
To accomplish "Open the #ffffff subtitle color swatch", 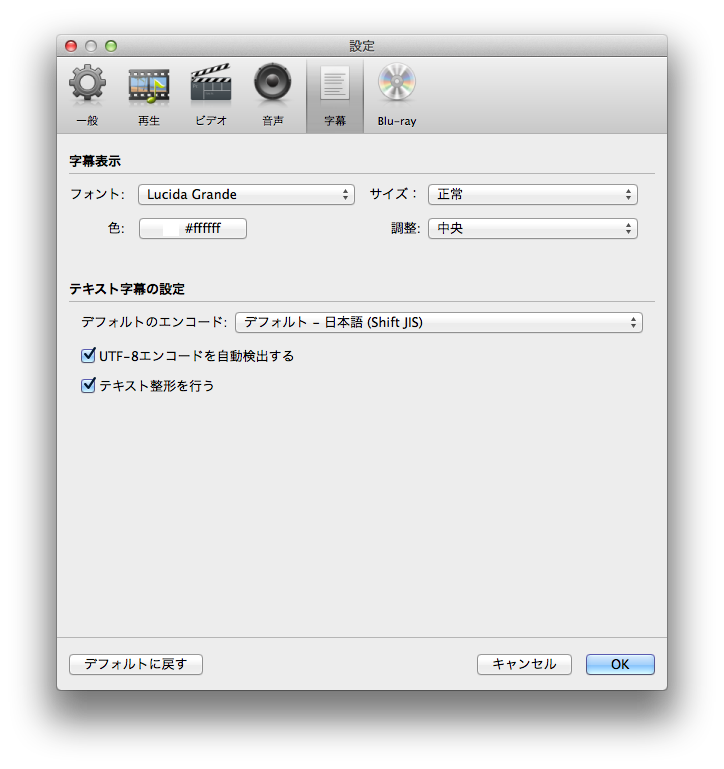I will pyautogui.click(x=192, y=229).
